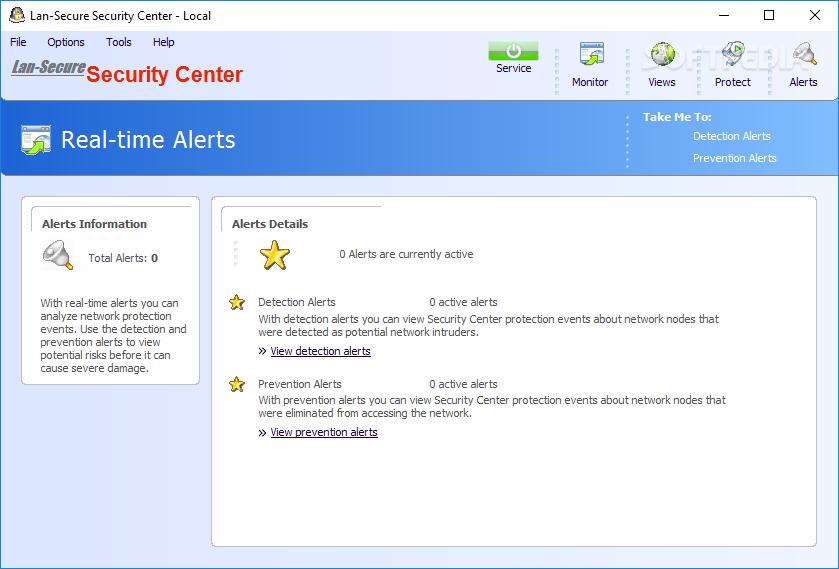The image size is (839, 569).
Task: Click the 'Real-time Alerts' page title
Action: pyautogui.click(x=148, y=140)
